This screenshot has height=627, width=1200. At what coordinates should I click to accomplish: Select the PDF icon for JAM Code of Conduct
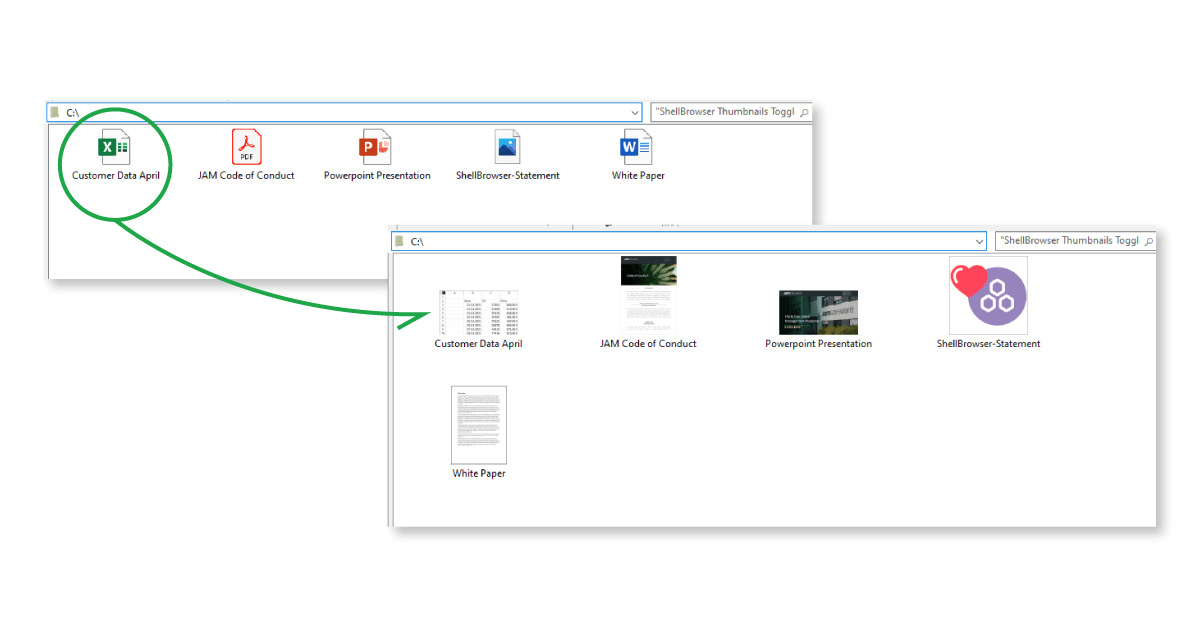pyautogui.click(x=246, y=148)
